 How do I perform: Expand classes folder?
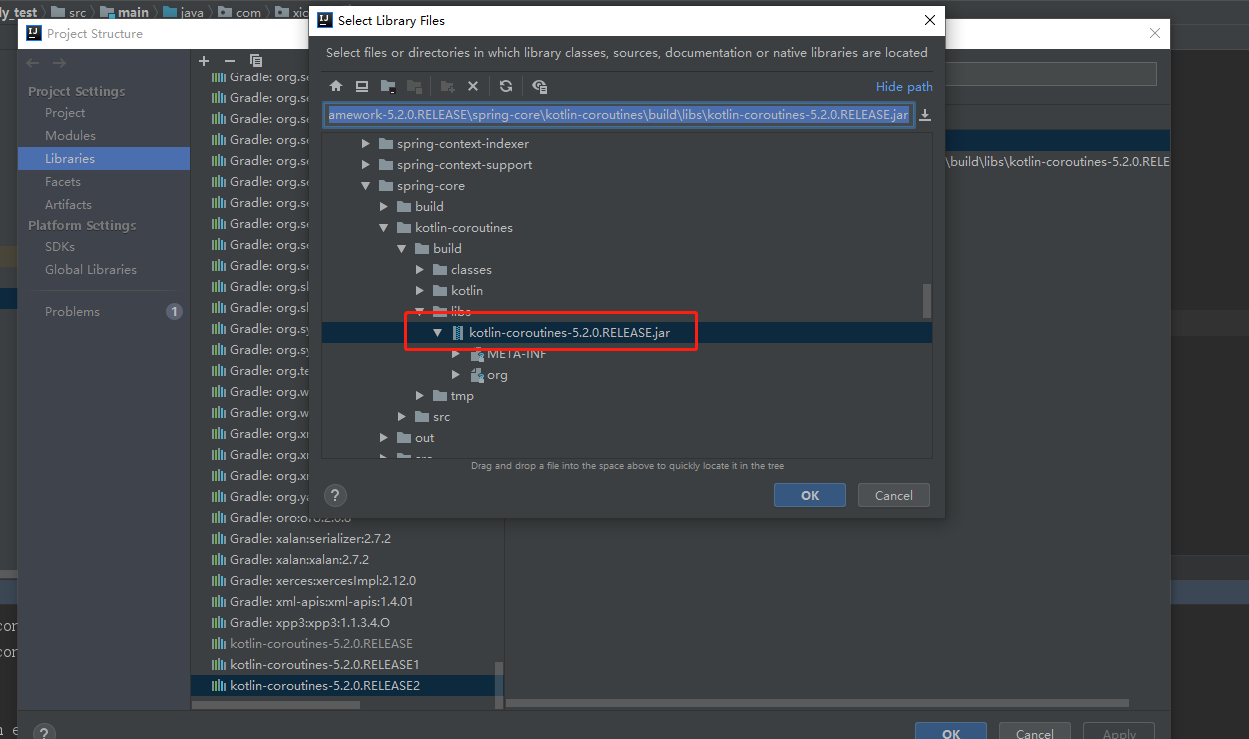click(x=420, y=270)
